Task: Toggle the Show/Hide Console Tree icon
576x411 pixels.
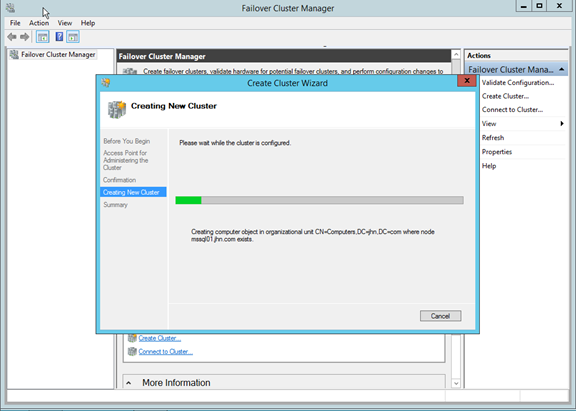Action: tap(43, 37)
